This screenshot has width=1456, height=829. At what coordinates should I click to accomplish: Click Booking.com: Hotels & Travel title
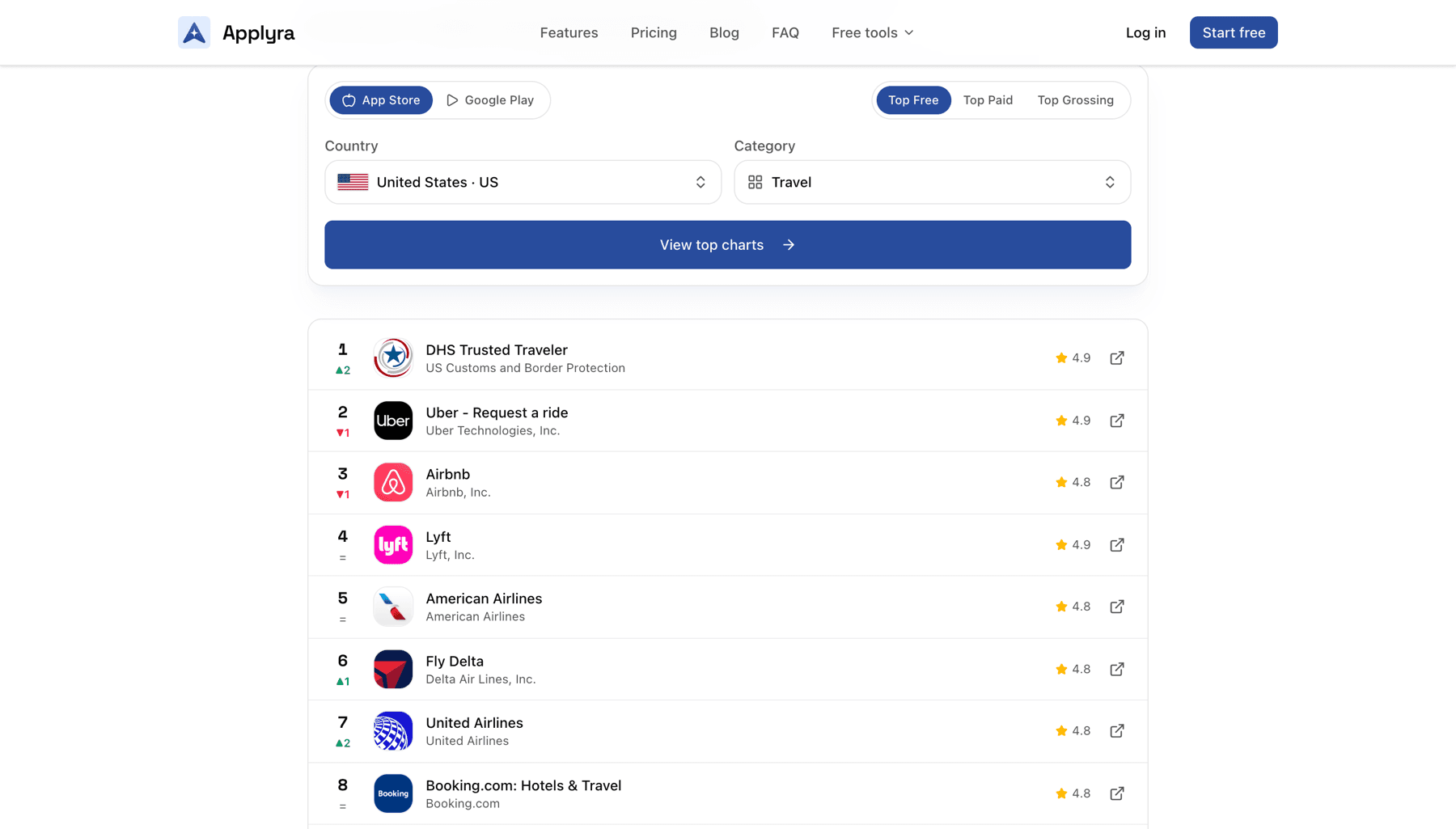(523, 785)
